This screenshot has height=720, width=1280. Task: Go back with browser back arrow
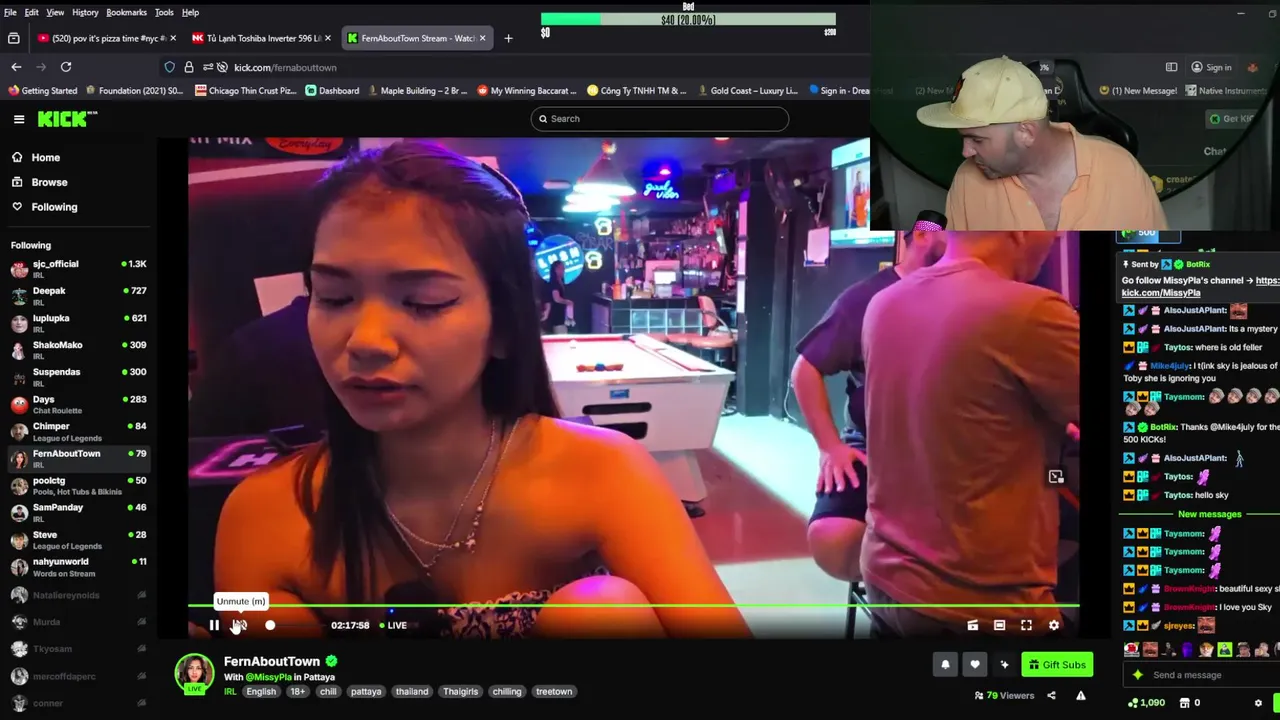(x=16, y=67)
